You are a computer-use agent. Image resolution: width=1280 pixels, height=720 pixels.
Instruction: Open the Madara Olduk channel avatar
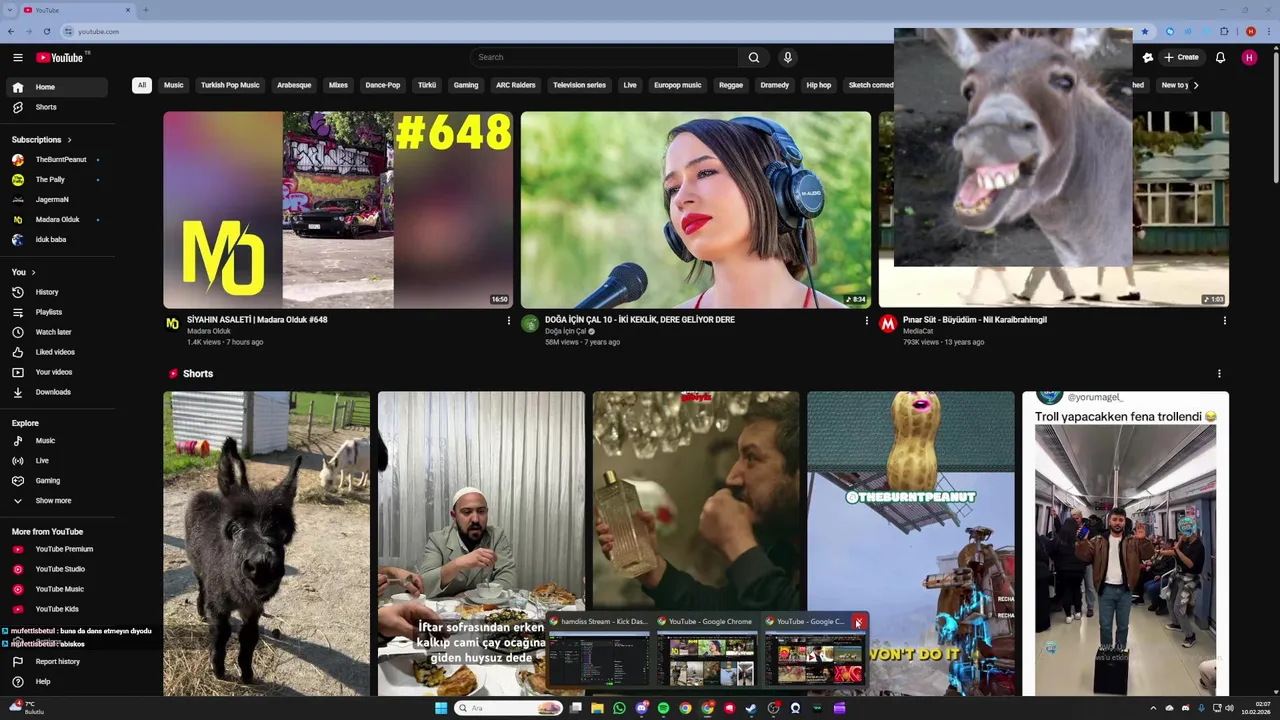tap(172, 324)
